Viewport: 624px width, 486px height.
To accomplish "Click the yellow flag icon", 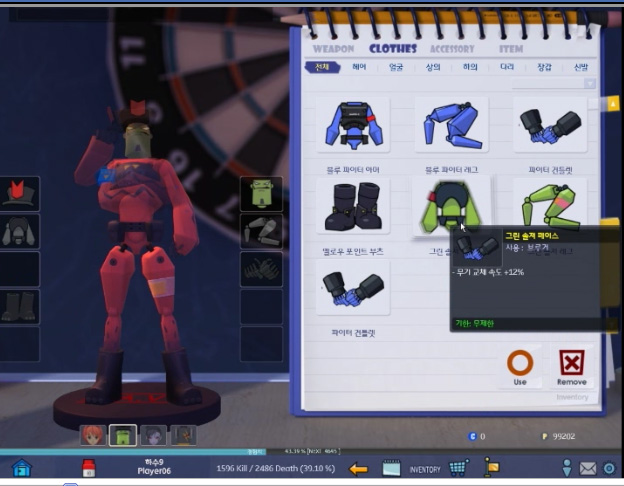I will point(491,467).
